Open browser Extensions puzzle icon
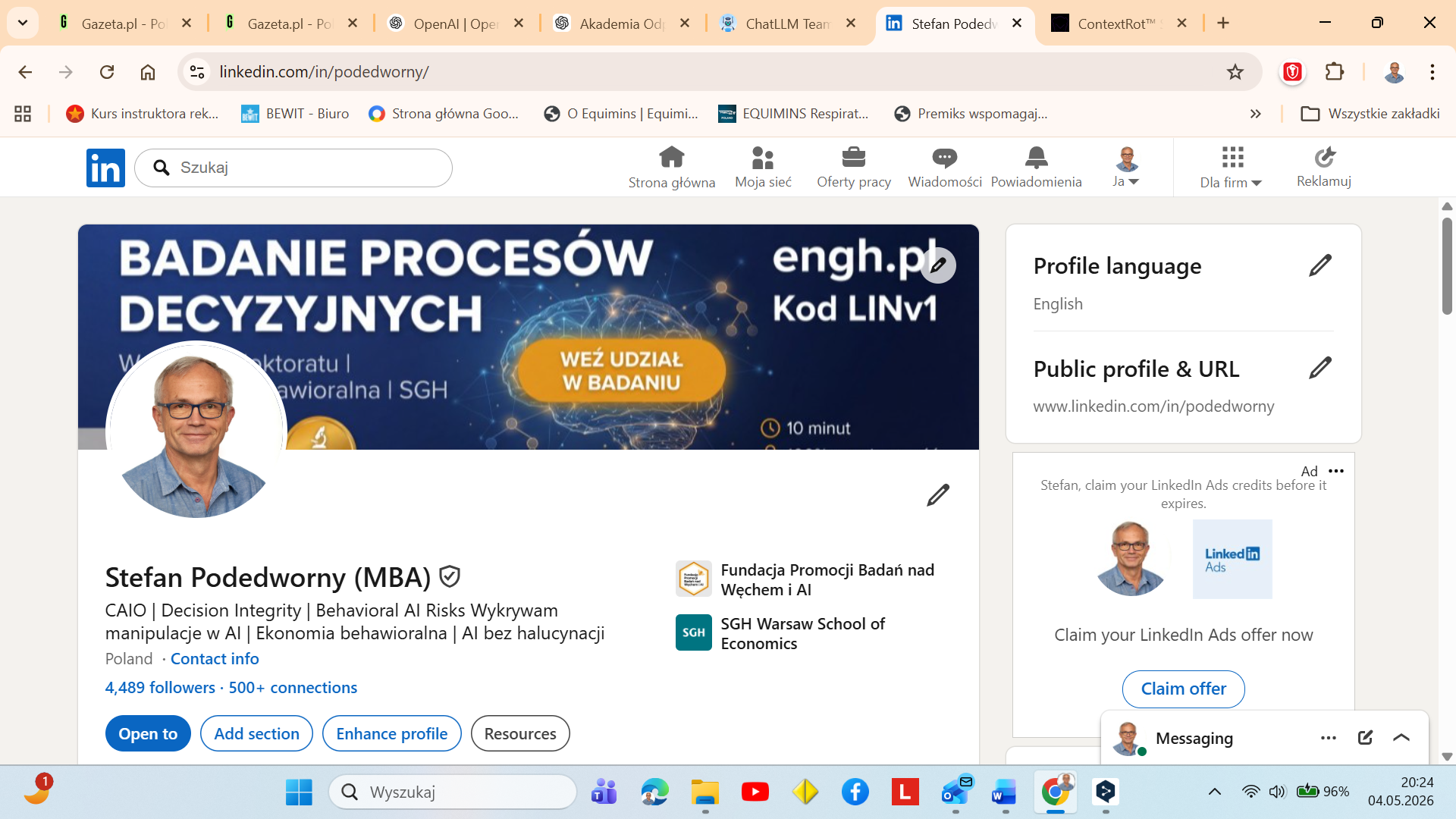Screen dimensions: 1456x819 (x=1334, y=72)
